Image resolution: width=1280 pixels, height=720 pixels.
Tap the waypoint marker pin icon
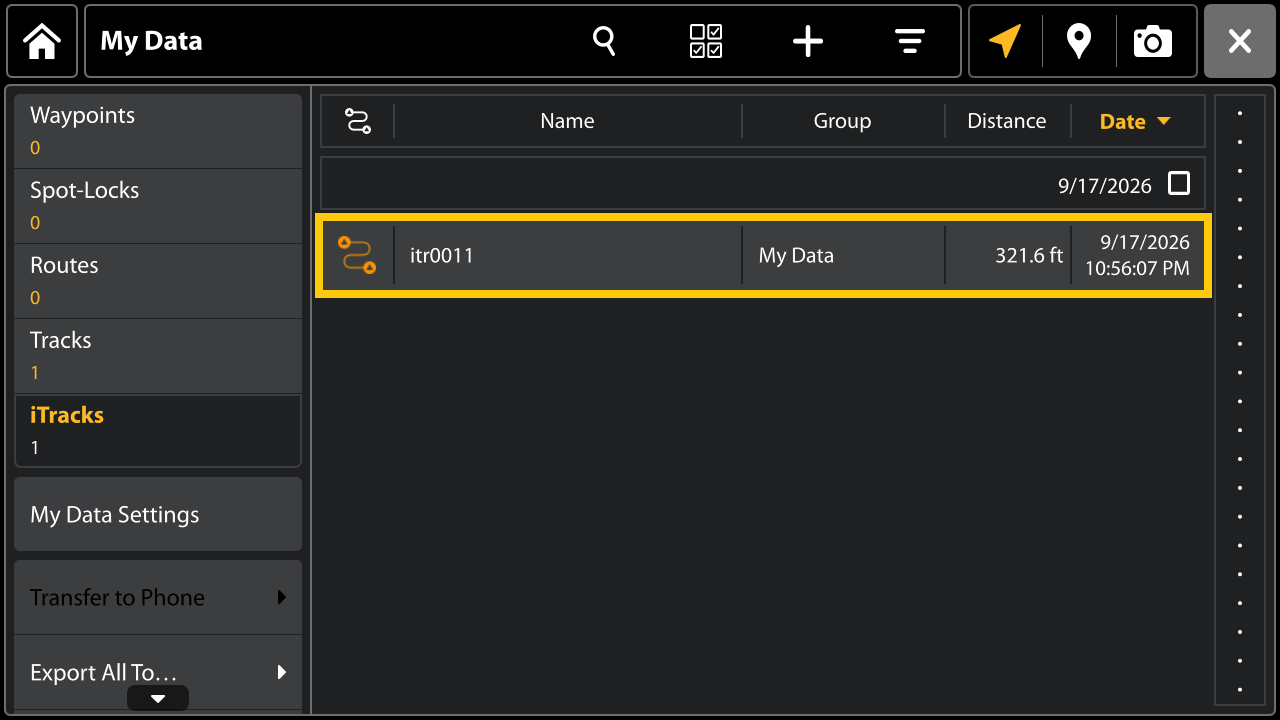[x=1078, y=41]
